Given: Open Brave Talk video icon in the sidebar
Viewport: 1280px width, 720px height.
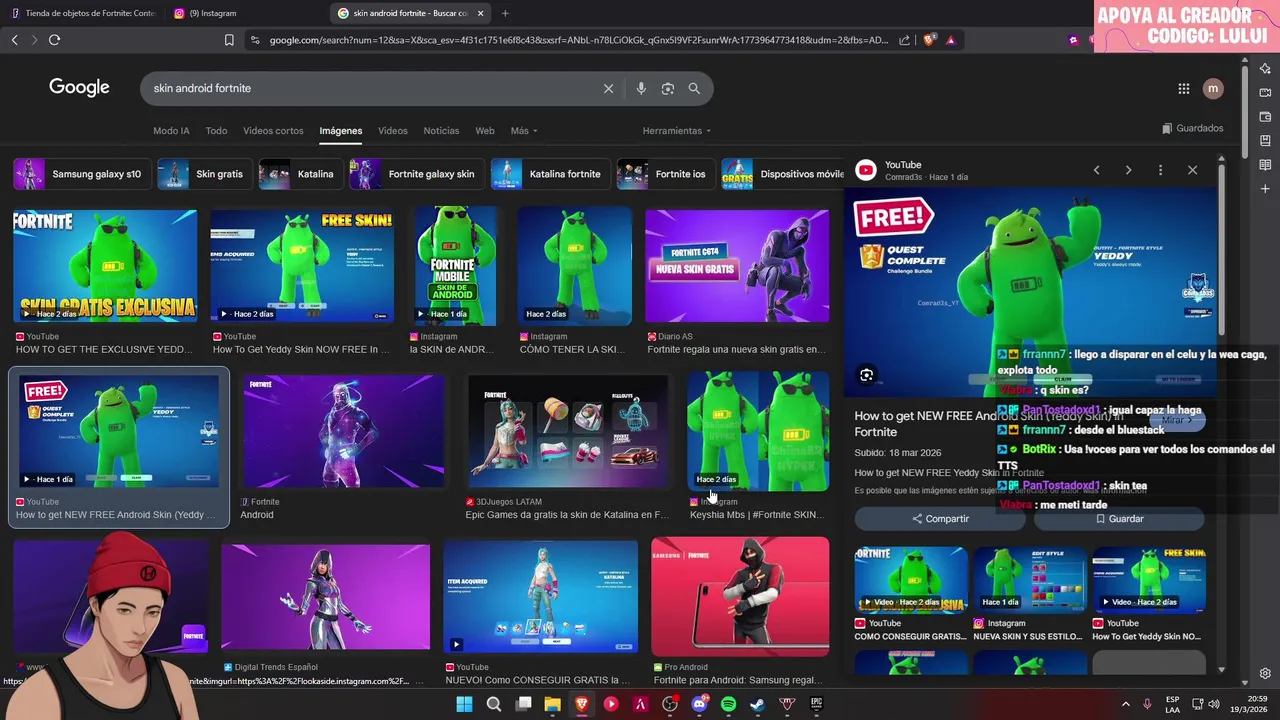Looking at the screenshot, I should coord(1265,92).
